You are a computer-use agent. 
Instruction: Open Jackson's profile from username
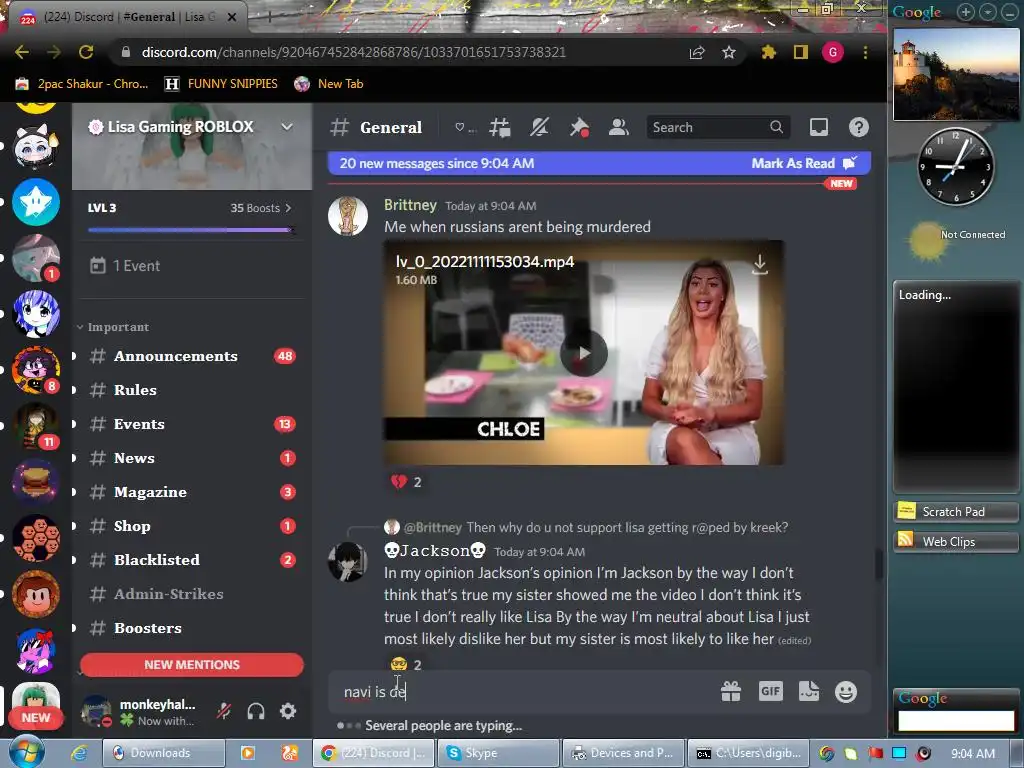pos(435,551)
